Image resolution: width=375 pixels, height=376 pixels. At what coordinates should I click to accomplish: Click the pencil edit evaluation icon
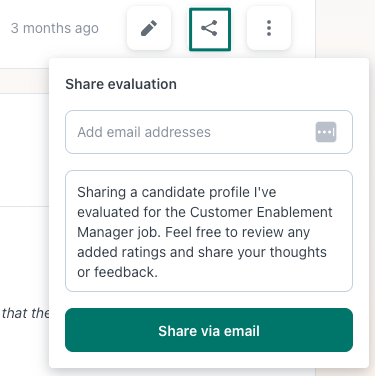coord(149,28)
